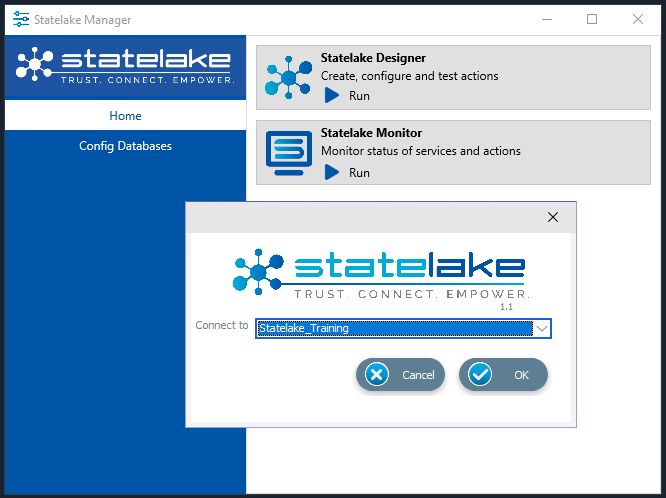666x498 pixels.
Task: Click version number 1.1 in dialog
Action: [506, 307]
